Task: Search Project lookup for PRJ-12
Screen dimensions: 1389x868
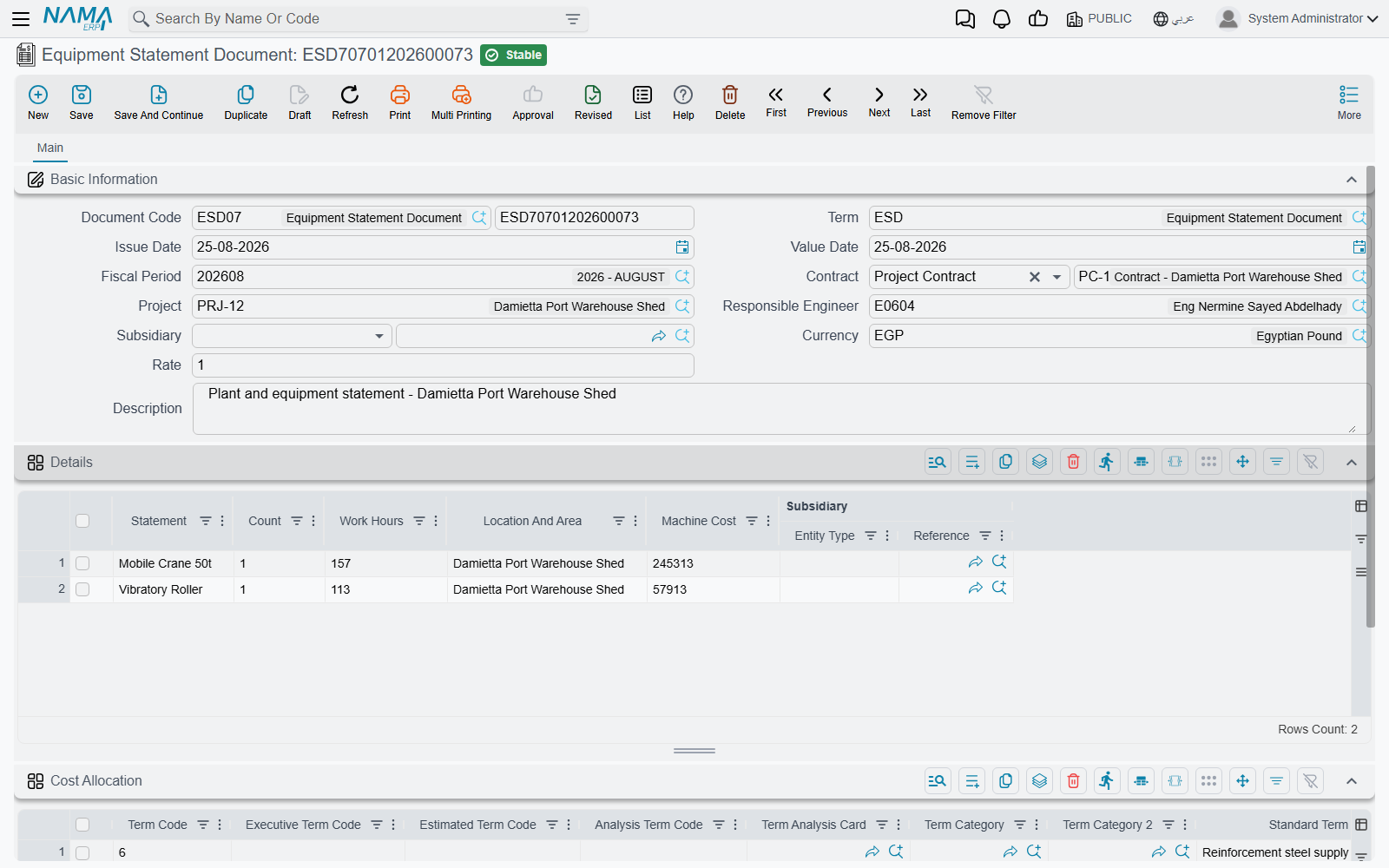Action: (x=682, y=306)
